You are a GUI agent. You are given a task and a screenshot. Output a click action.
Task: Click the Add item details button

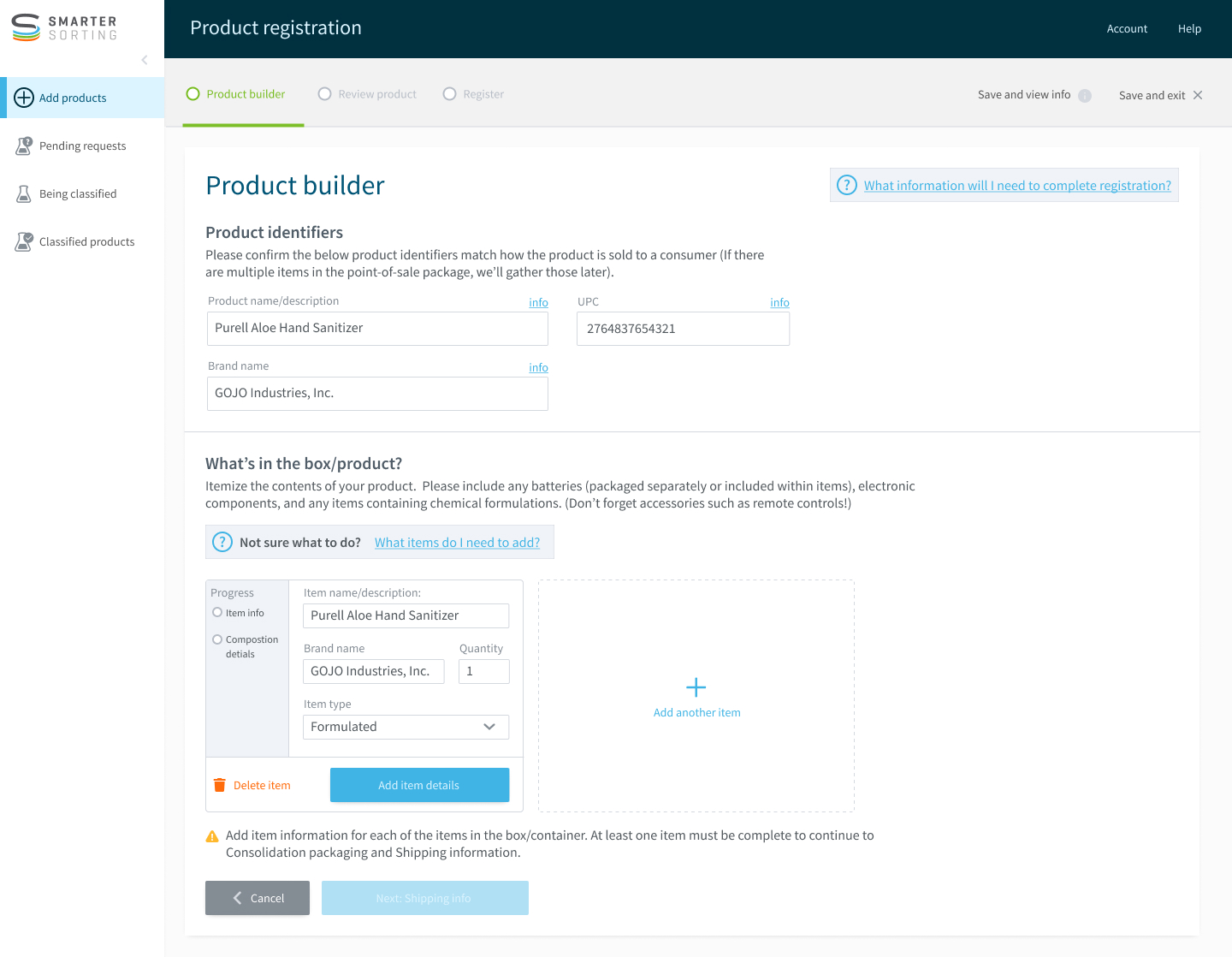419,785
